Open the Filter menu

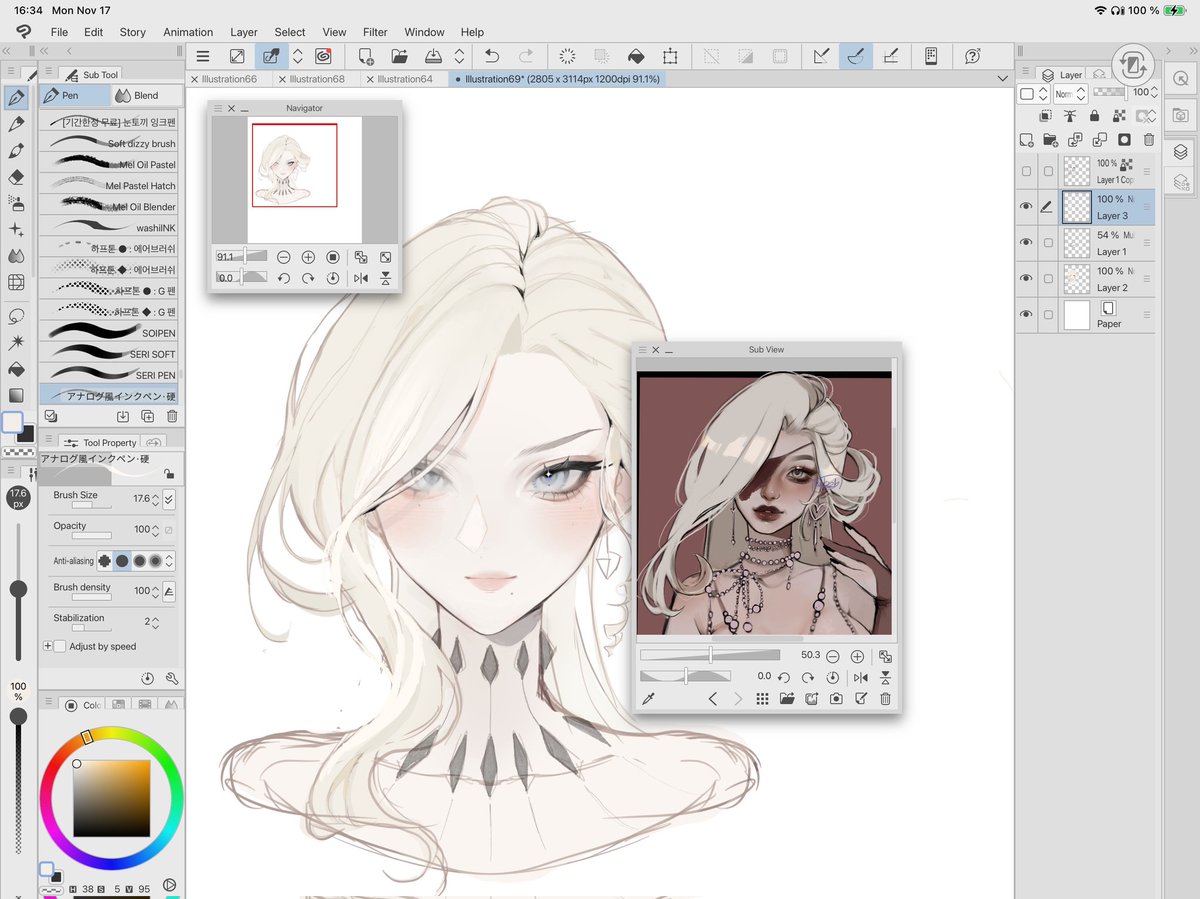pyautogui.click(x=375, y=32)
